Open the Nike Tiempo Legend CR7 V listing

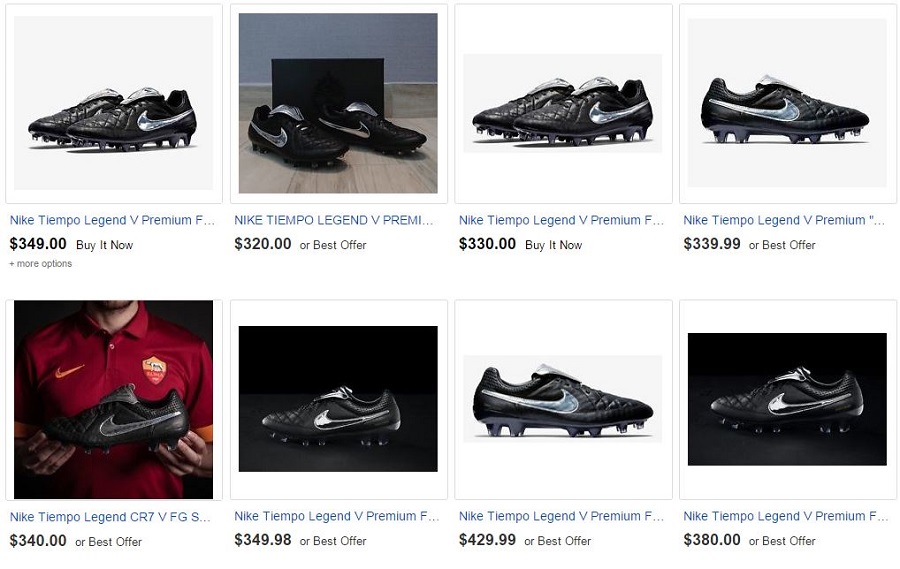click(112, 517)
